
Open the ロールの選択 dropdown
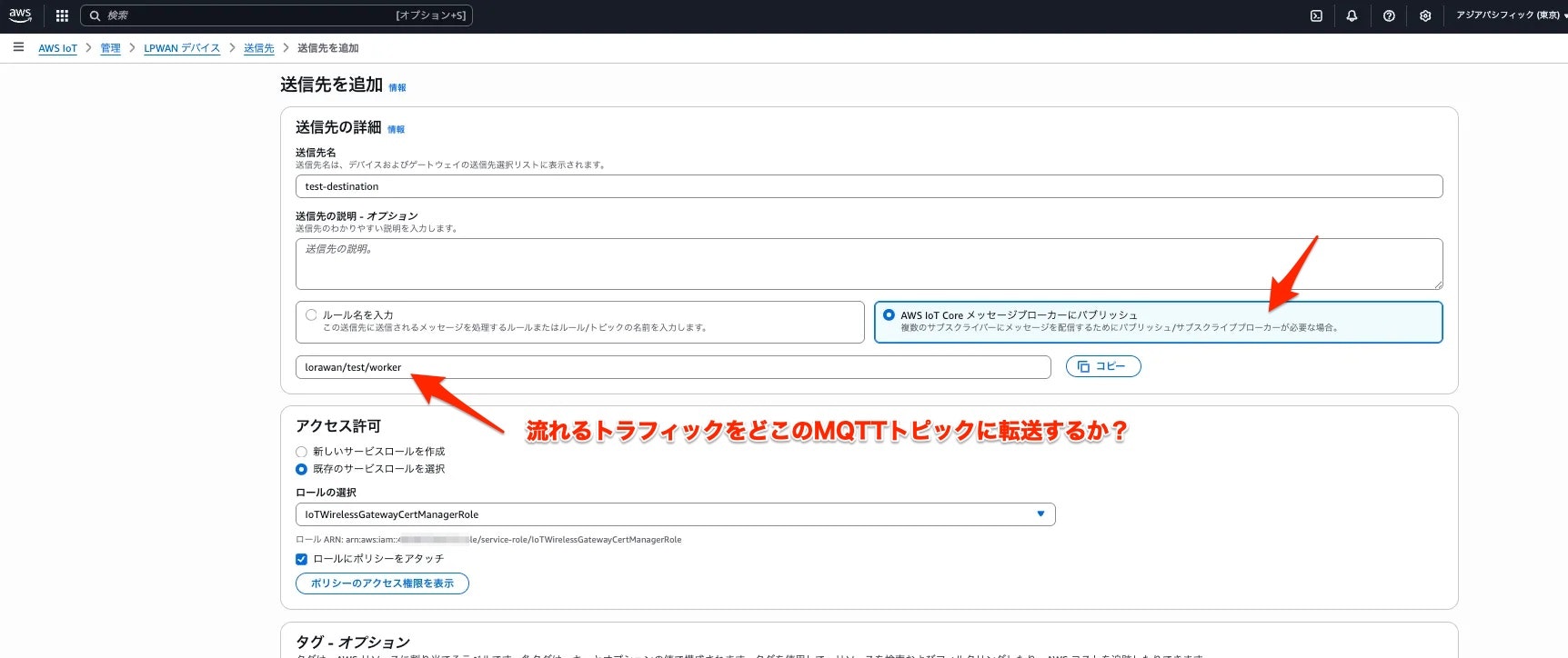point(675,514)
